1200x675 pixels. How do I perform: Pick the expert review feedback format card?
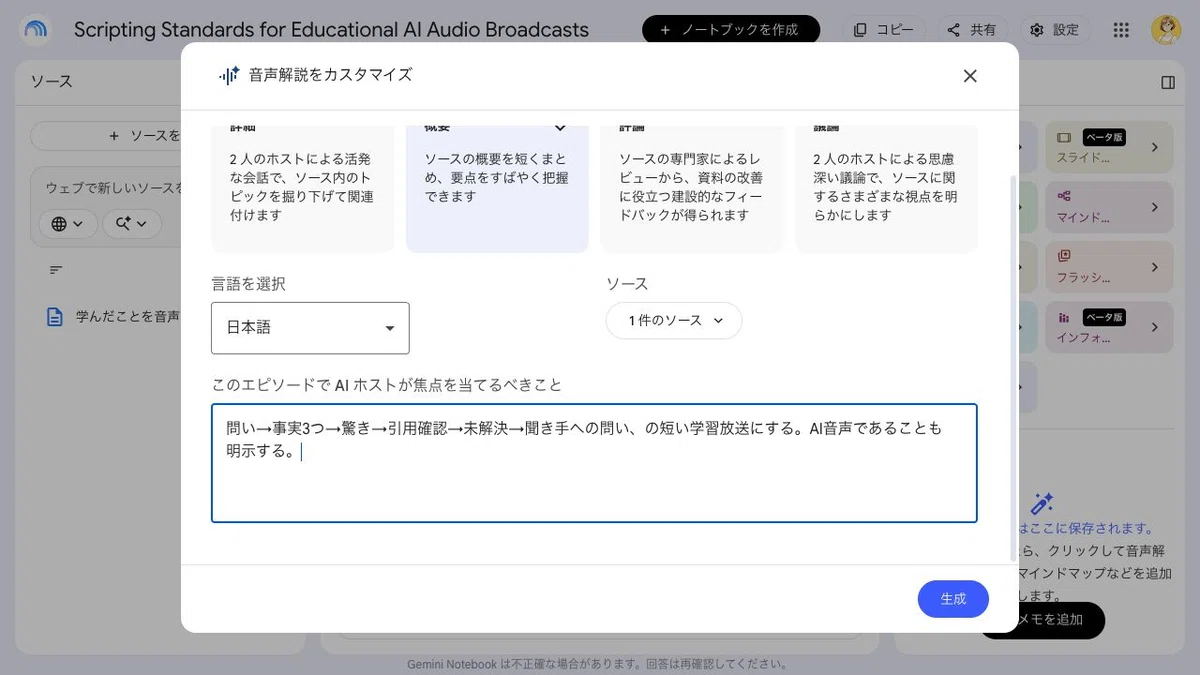coord(691,188)
